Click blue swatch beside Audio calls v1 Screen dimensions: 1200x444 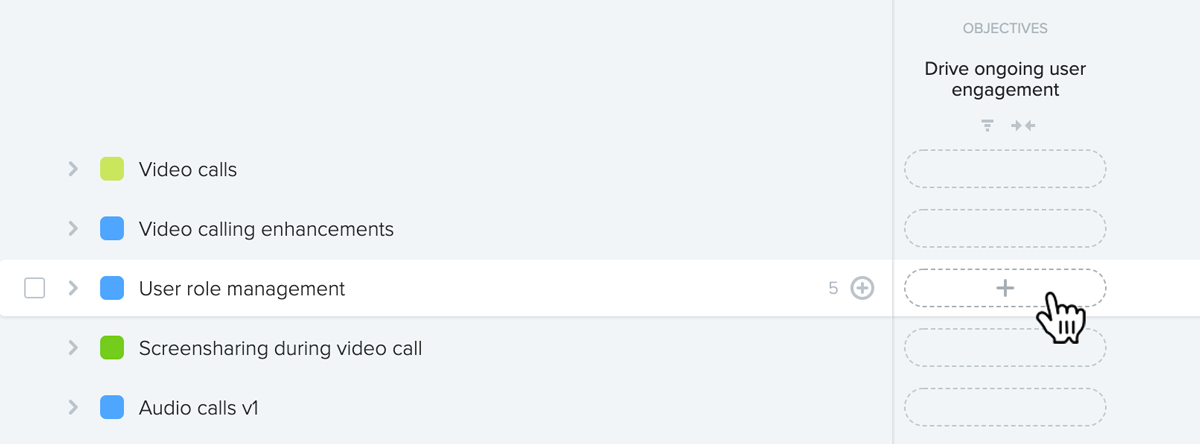(112, 408)
